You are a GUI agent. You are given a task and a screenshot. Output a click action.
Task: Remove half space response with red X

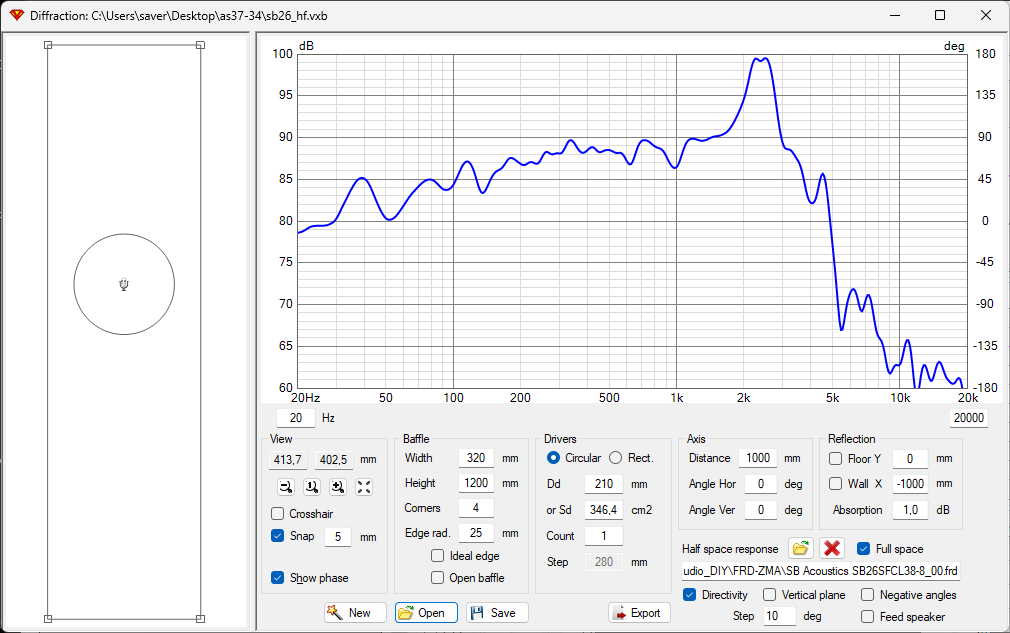click(832, 549)
